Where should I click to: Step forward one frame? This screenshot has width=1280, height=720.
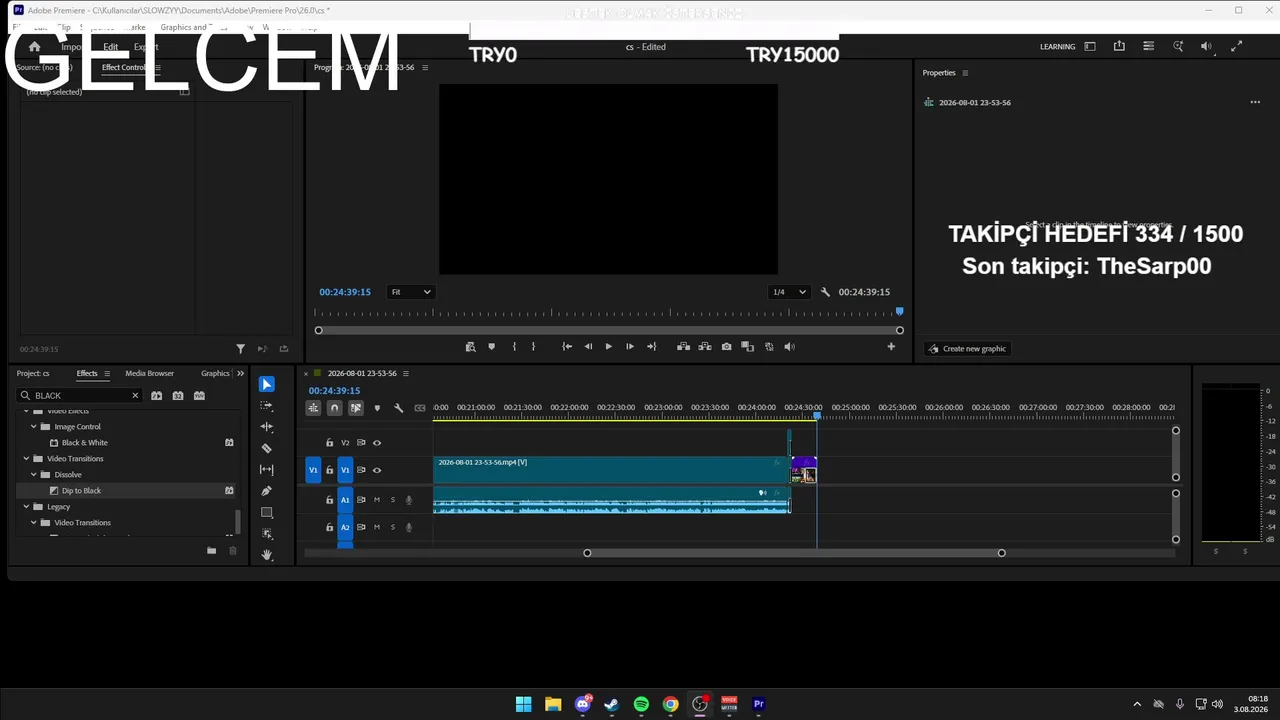(629, 347)
